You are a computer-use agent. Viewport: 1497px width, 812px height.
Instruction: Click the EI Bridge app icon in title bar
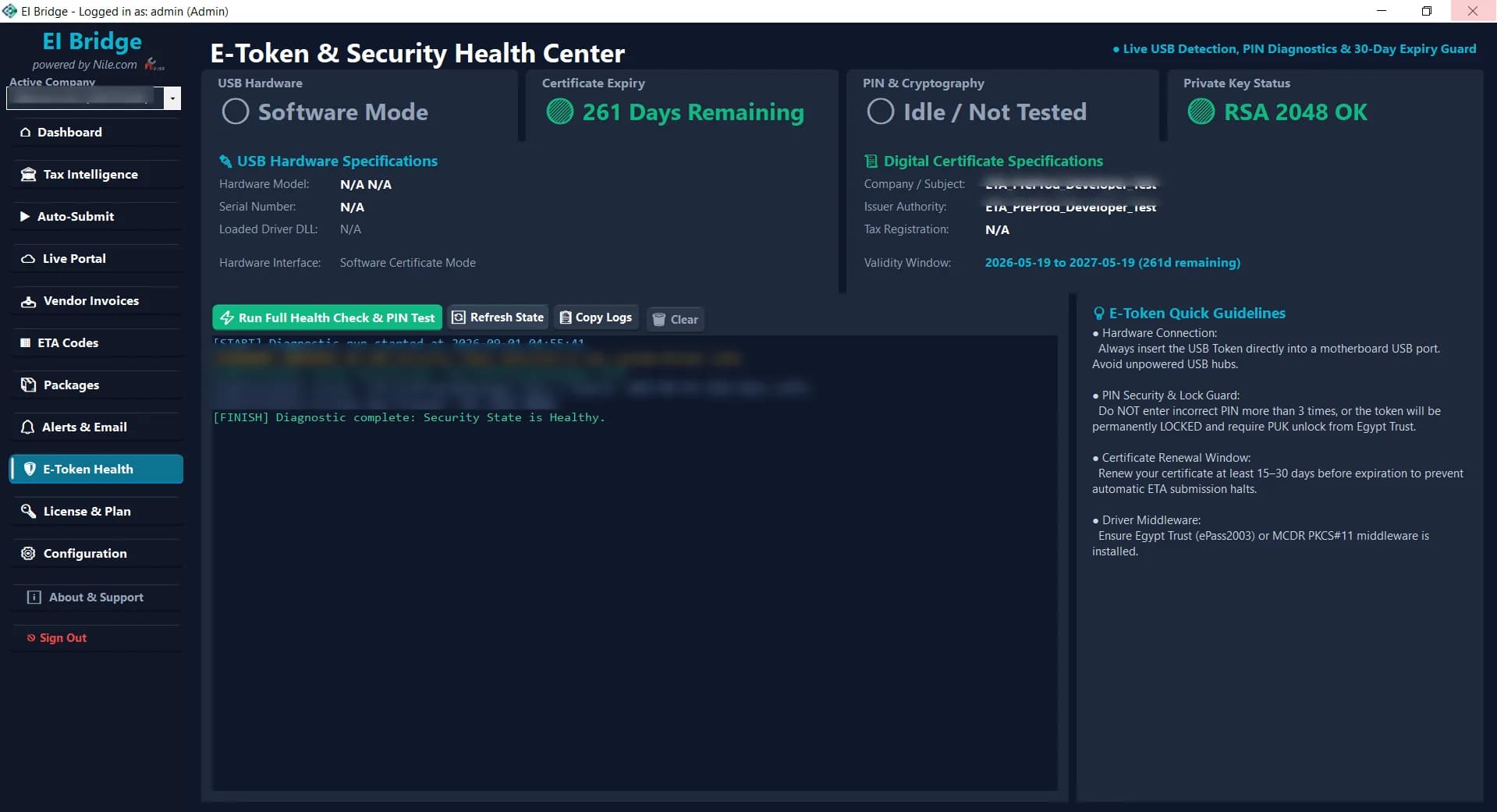(9, 11)
